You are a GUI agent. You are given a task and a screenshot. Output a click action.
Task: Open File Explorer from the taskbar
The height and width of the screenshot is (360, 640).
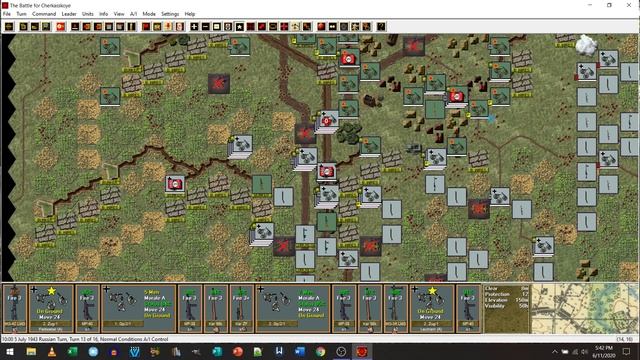(31, 351)
